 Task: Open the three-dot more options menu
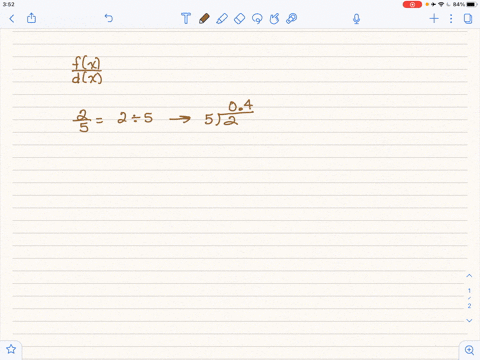pyautogui.click(x=451, y=18)
